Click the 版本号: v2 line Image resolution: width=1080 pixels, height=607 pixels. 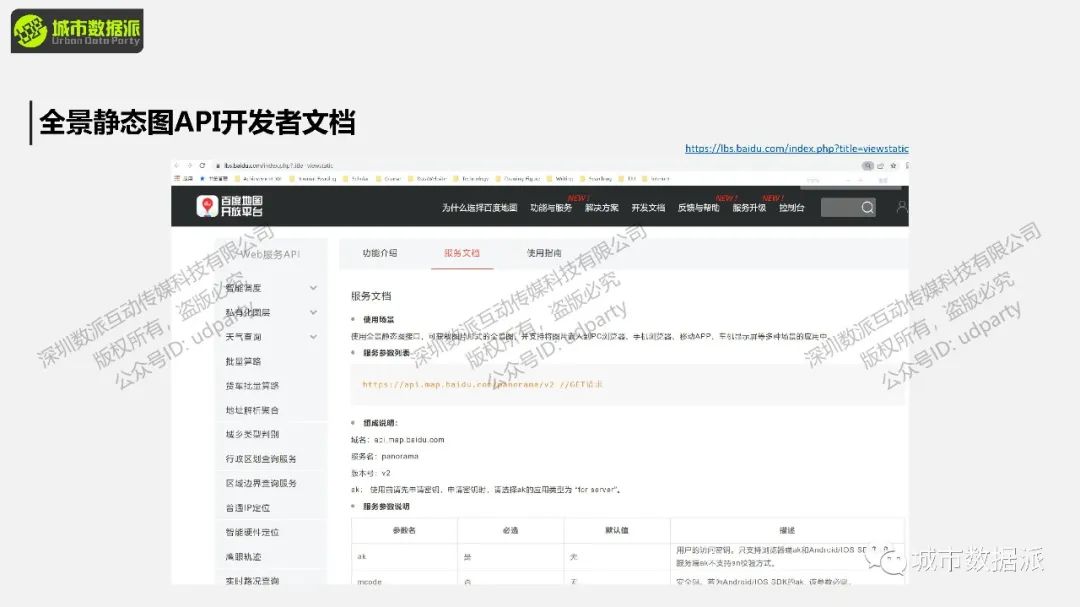click(x=371, y=473)
